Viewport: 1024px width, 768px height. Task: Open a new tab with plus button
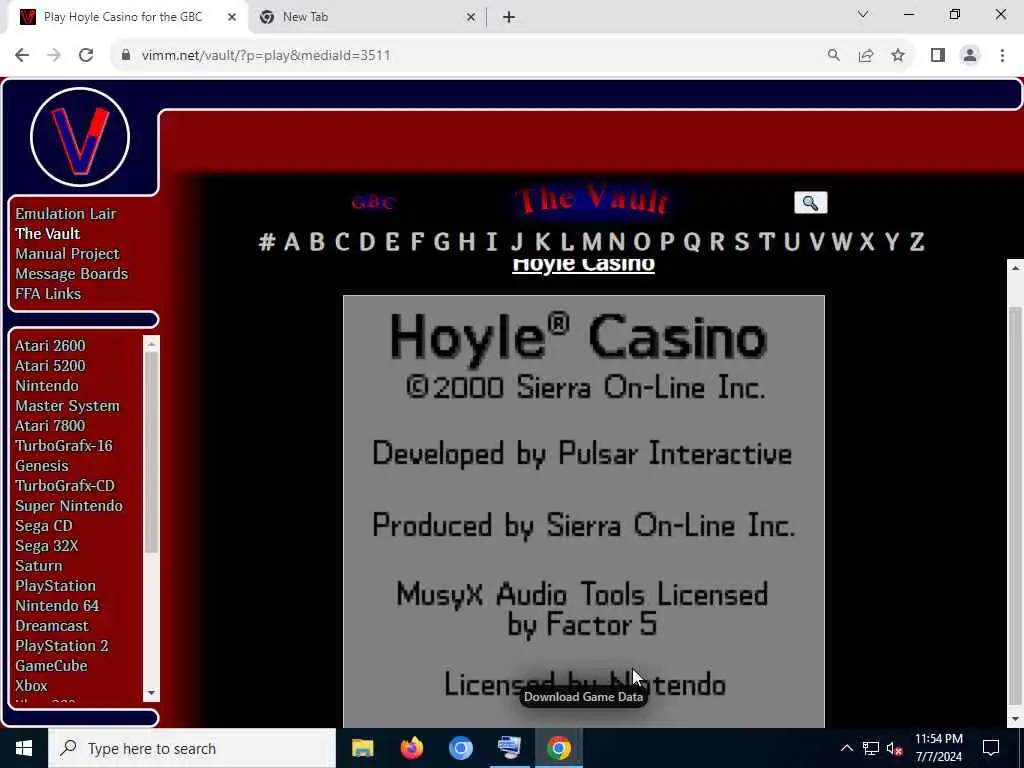pos(509,17)
